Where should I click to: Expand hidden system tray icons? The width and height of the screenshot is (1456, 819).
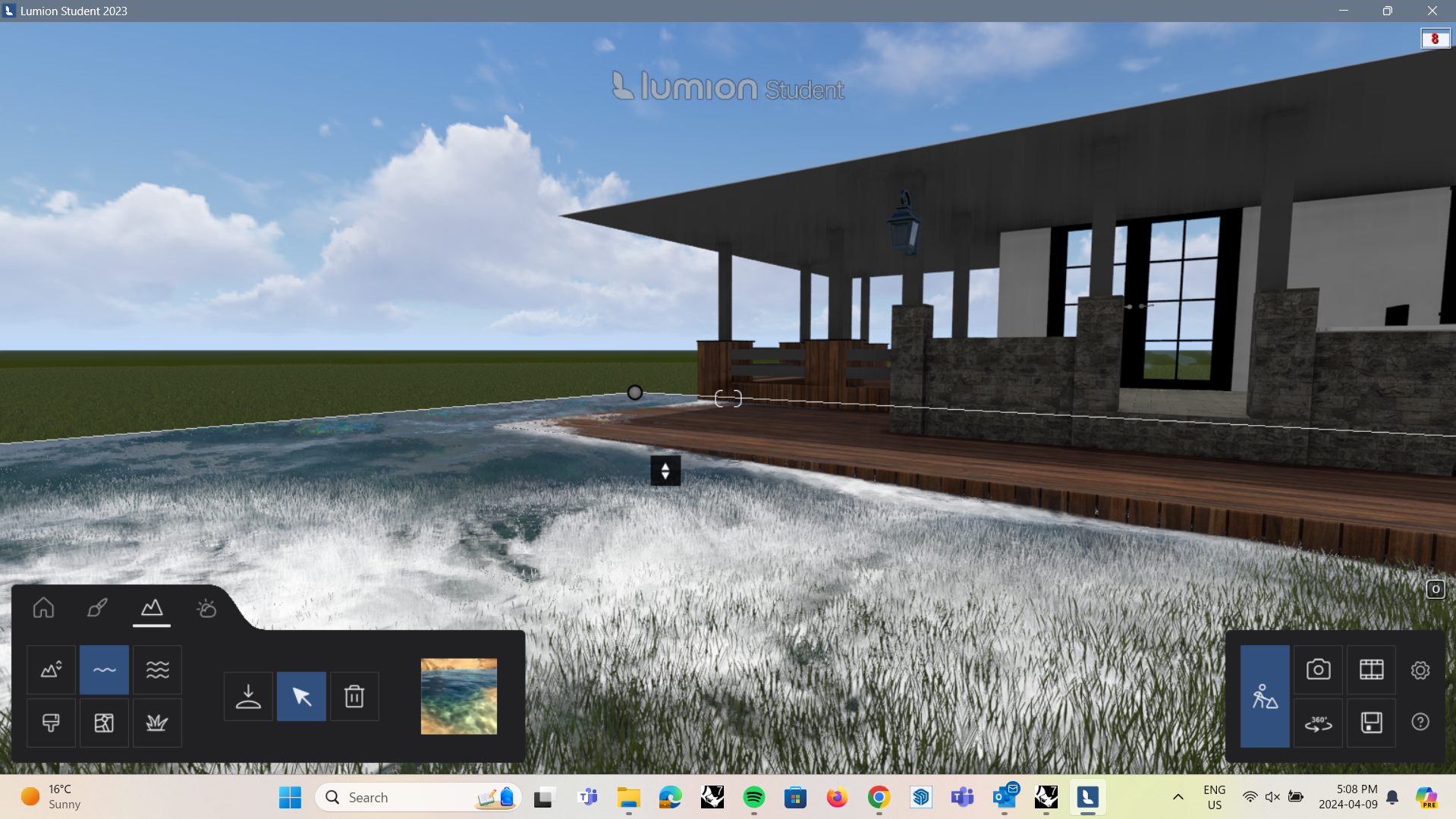click(x=1178, y=798)
